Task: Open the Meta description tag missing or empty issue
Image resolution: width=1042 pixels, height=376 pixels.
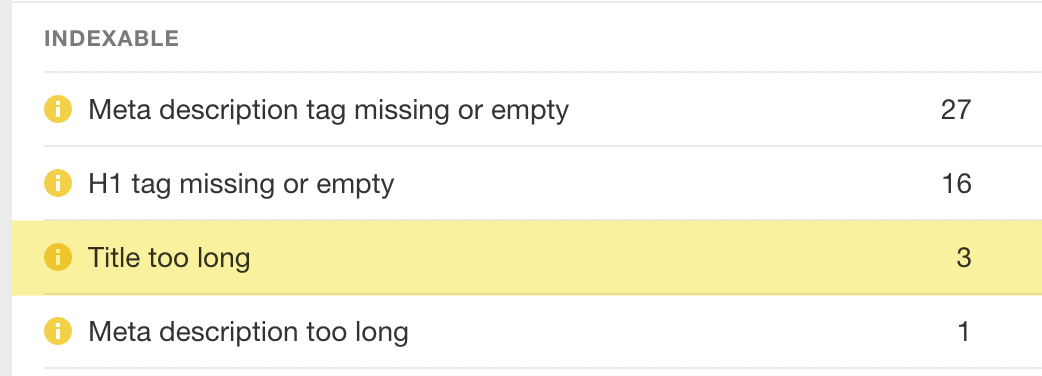Action: [x=328, y=110]
